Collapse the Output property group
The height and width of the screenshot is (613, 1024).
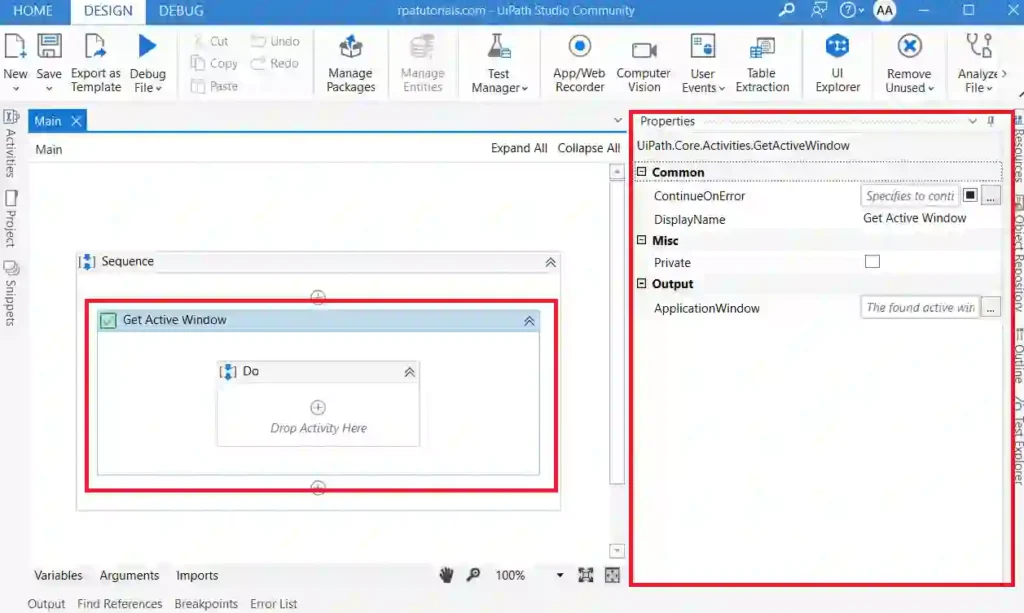641,283
